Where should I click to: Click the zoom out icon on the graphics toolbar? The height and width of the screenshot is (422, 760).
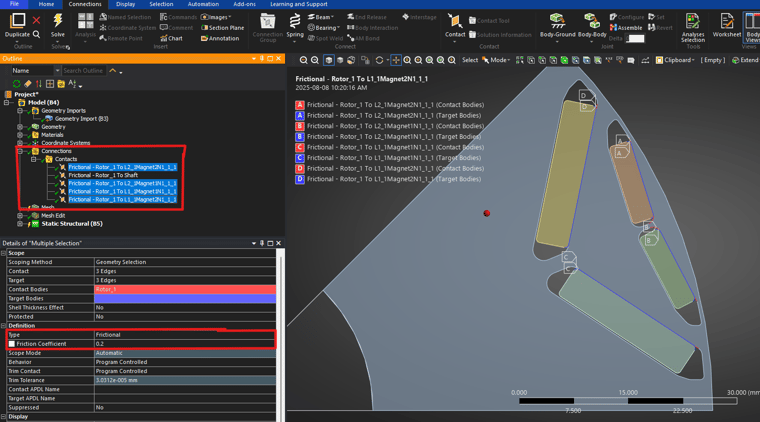[x=315, y=60]
